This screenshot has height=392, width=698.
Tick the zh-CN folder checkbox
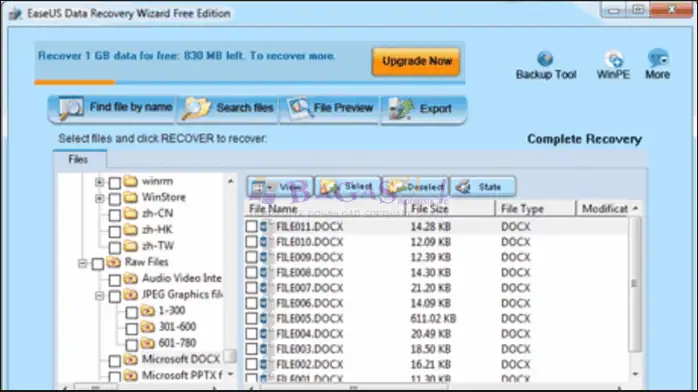point(115,215)
